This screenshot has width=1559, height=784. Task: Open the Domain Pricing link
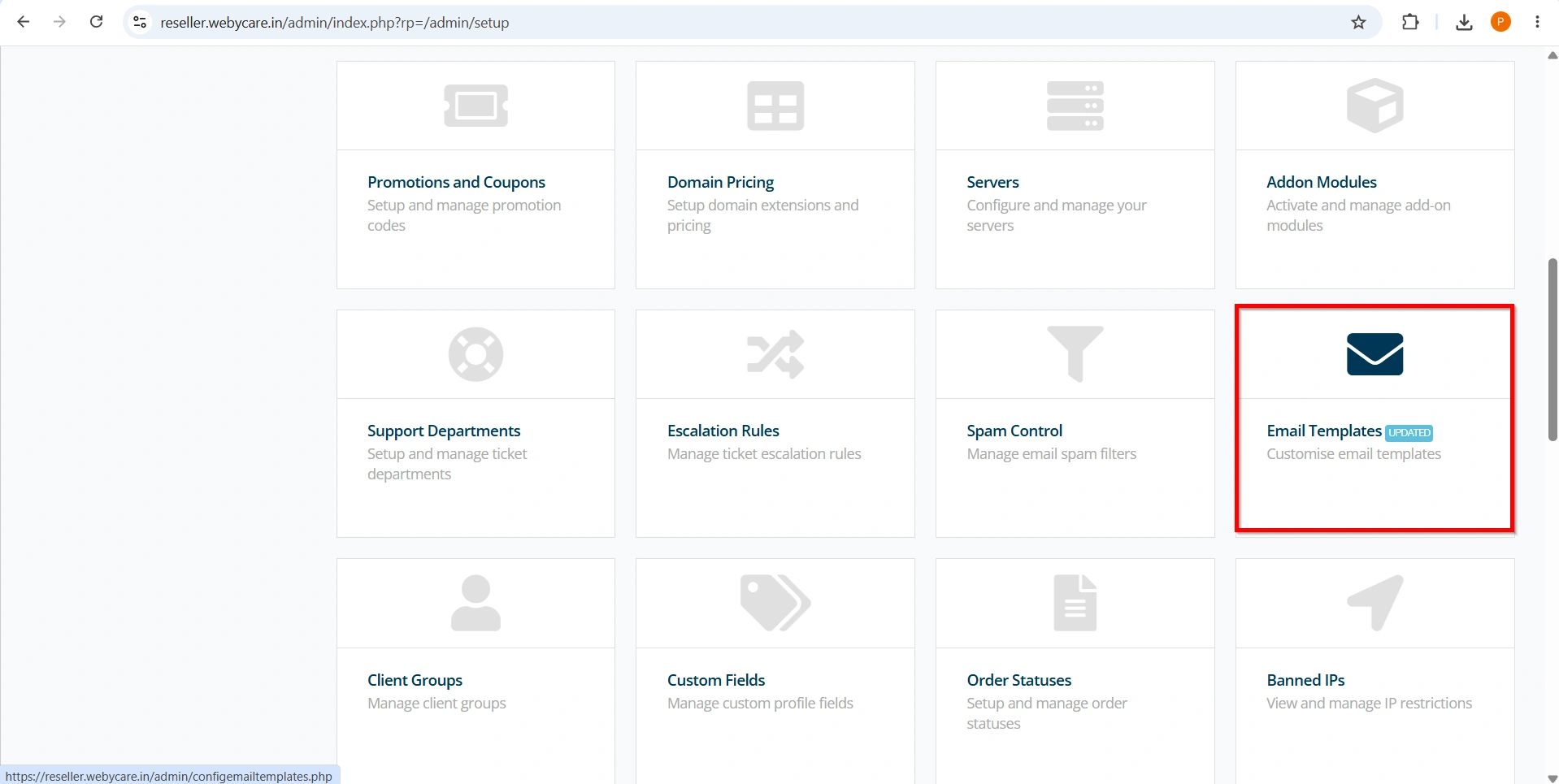click(720, 182)
